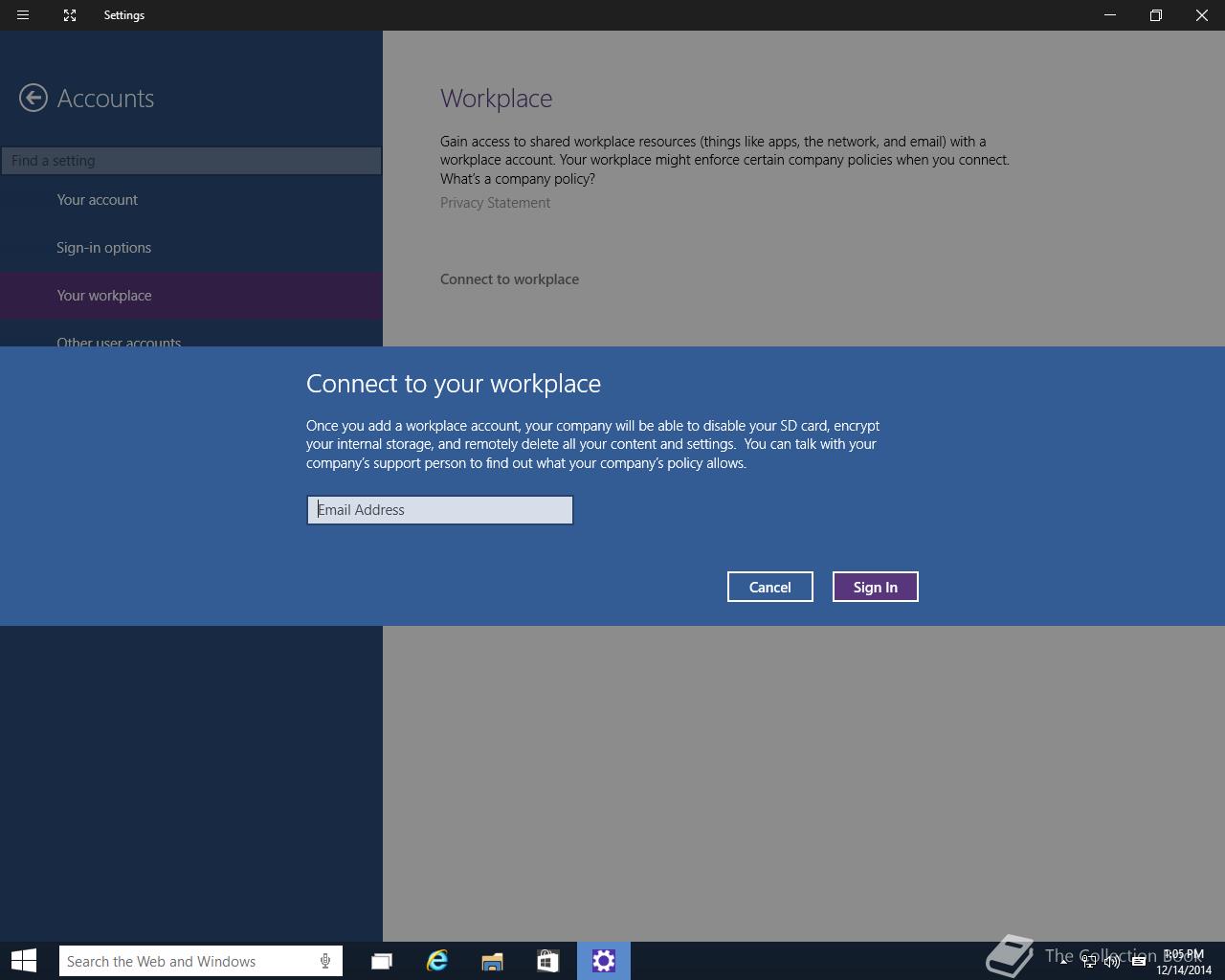1225x980 pixels.
Task: Open network status tray icon
Action: pos(1089,962)
